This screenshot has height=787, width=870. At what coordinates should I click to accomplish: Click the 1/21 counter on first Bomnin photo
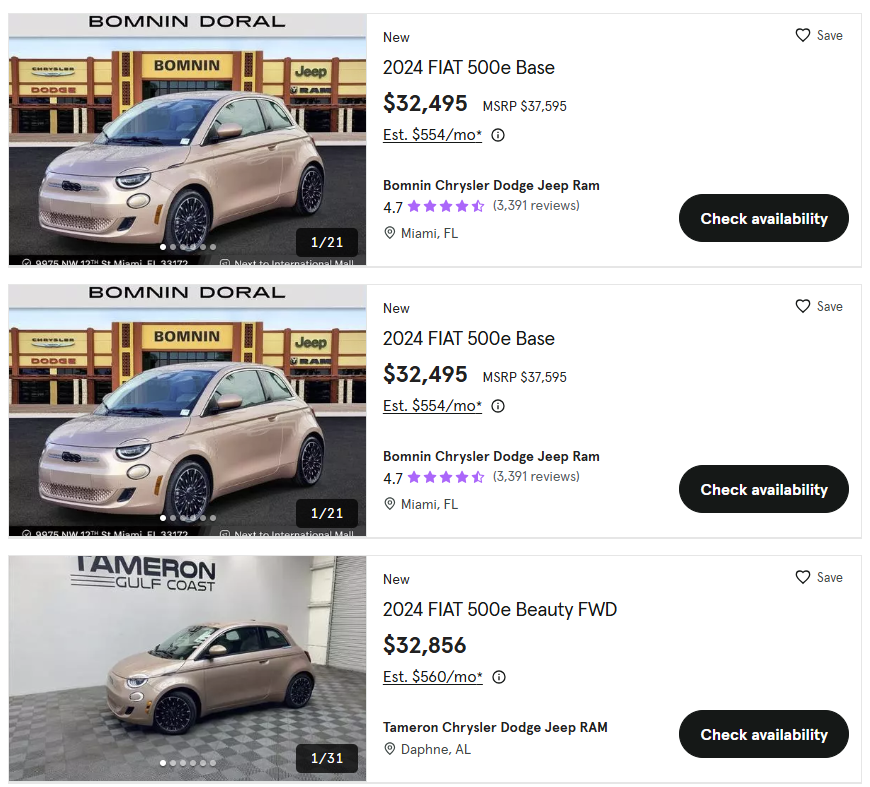tap(326, 242)
